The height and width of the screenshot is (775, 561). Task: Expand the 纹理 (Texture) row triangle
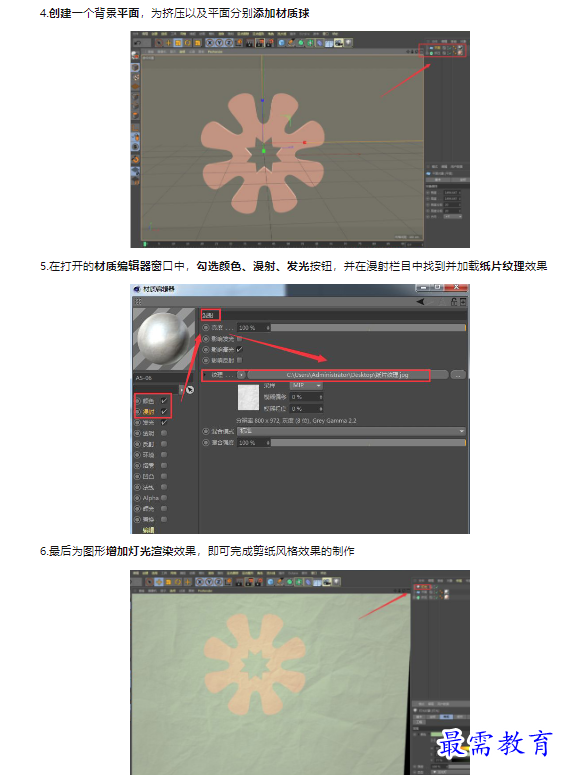[205, 375]
